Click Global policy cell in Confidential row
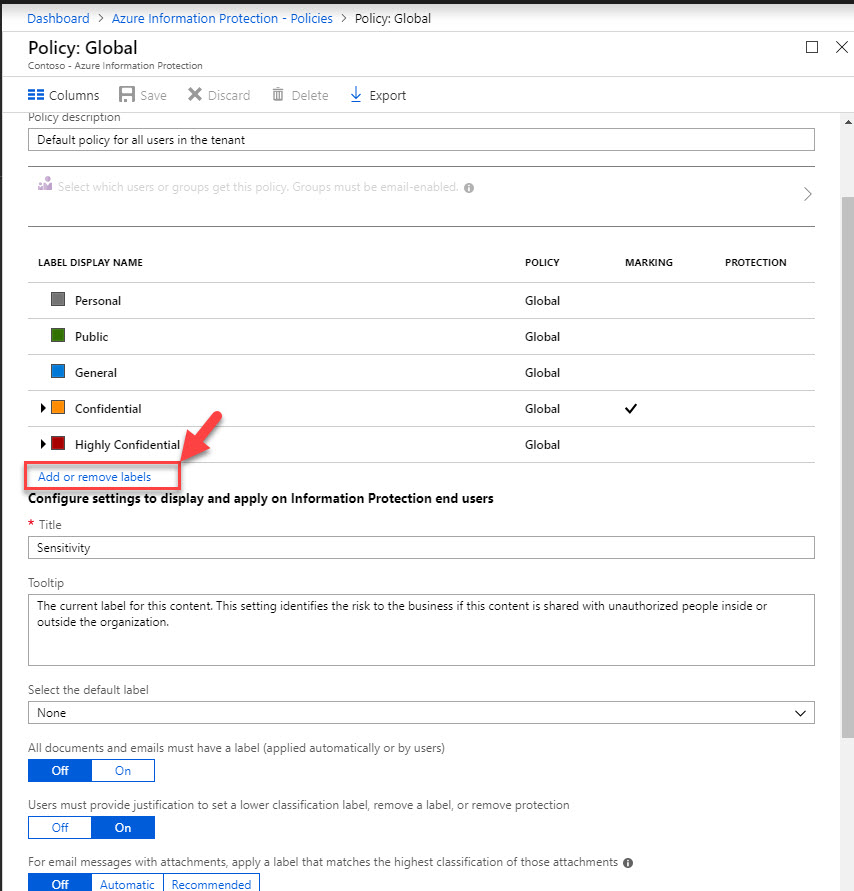Viewport: 854px width, 891px height. (542, 409)
